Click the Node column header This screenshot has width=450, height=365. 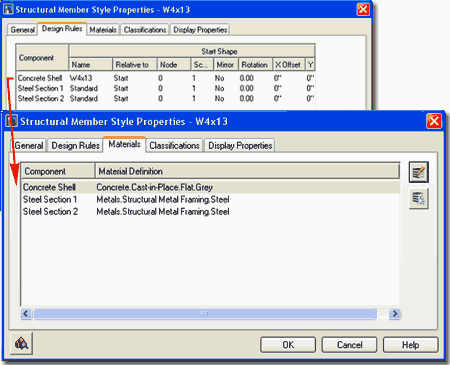tap(174, 64)
